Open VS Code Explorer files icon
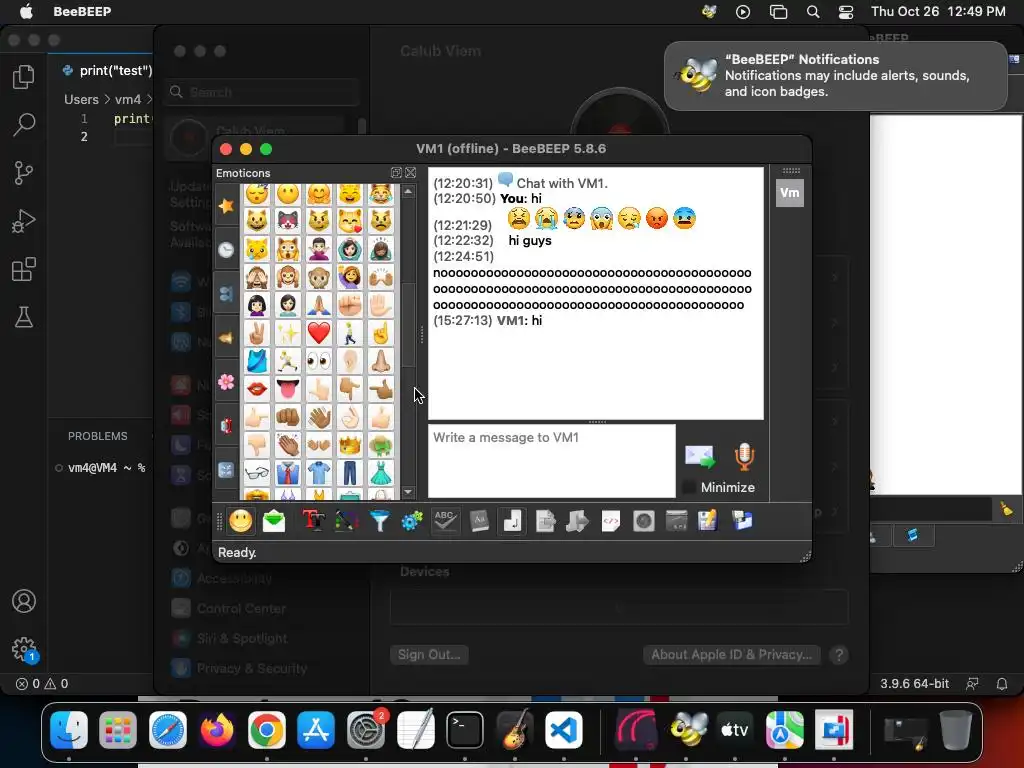Viewport: 1024px width, 768px height. point(24,77)
